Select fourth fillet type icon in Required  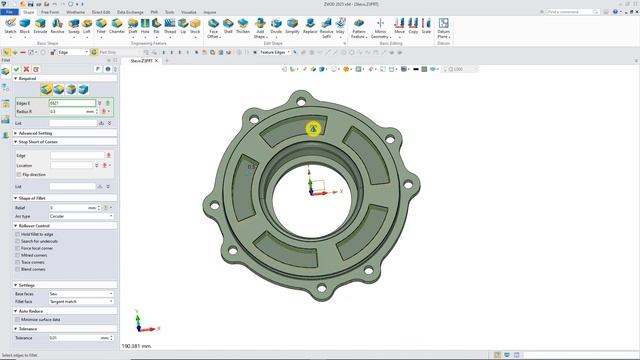[83, 89]
